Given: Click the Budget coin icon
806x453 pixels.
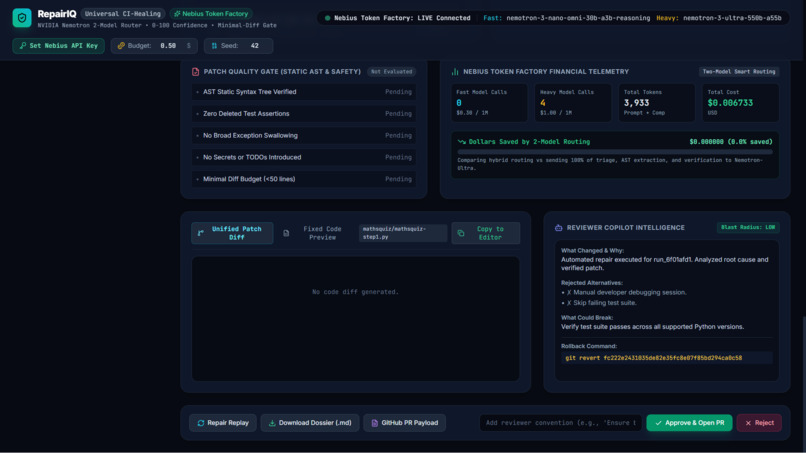Looking at the screenshot, I should coord(121,46).
